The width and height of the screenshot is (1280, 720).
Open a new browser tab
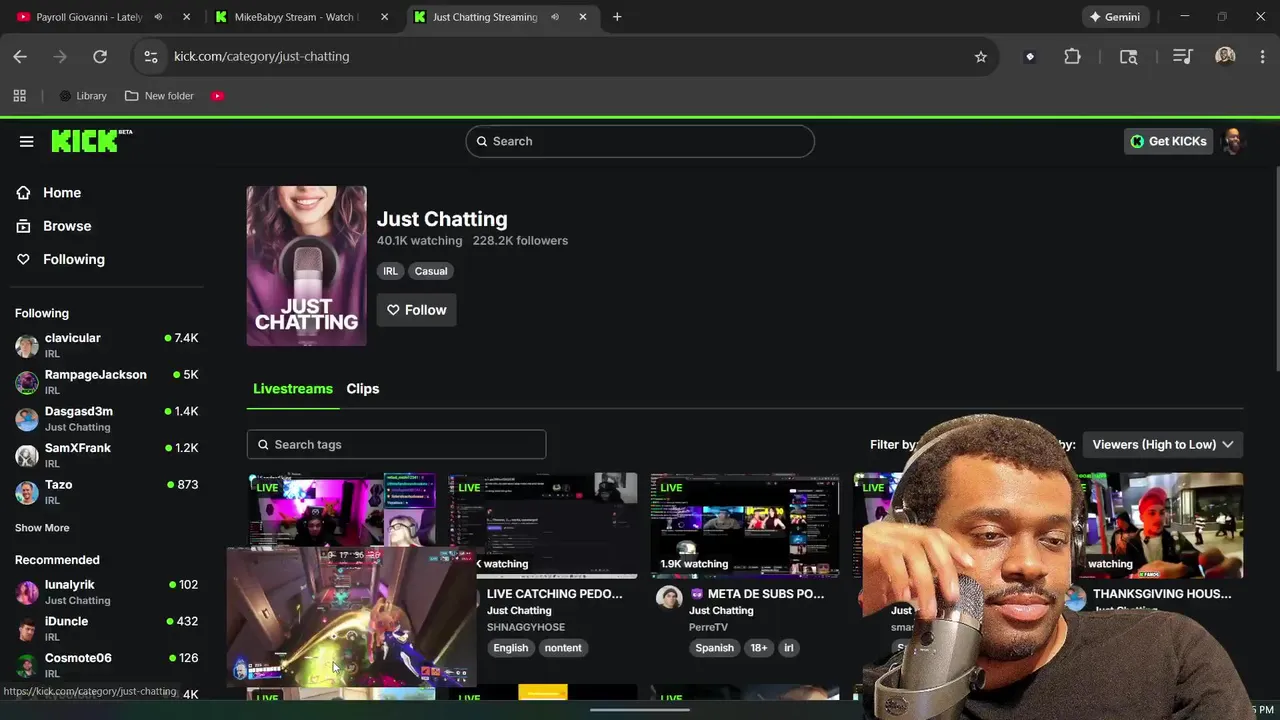coord(617,17)
